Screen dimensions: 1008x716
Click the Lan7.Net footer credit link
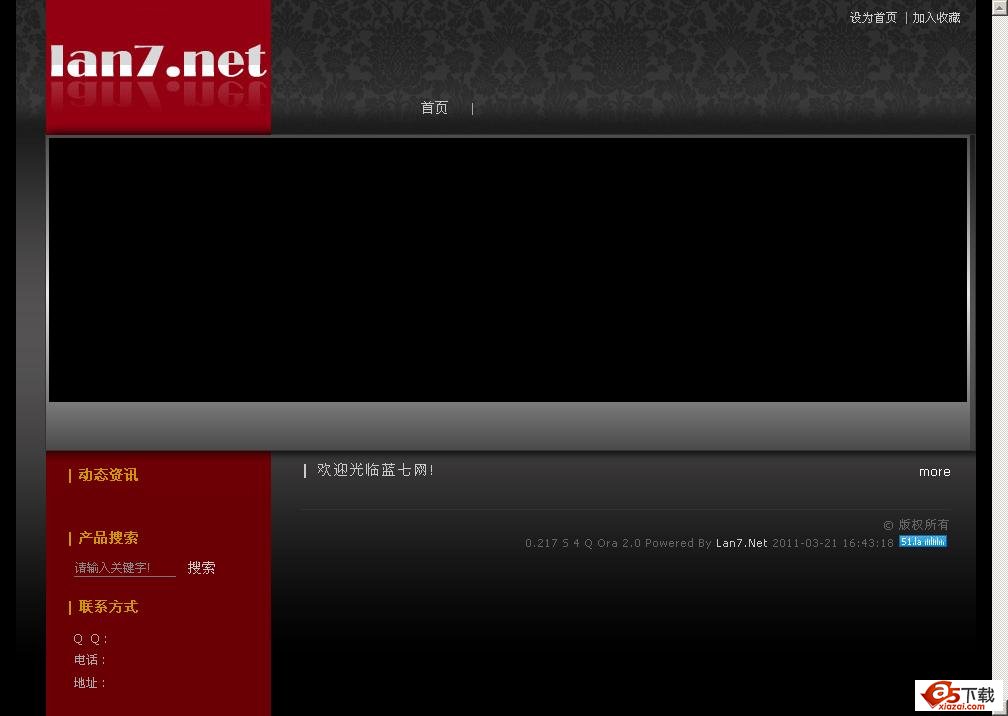pyautogui.click(x=742, y=543)
